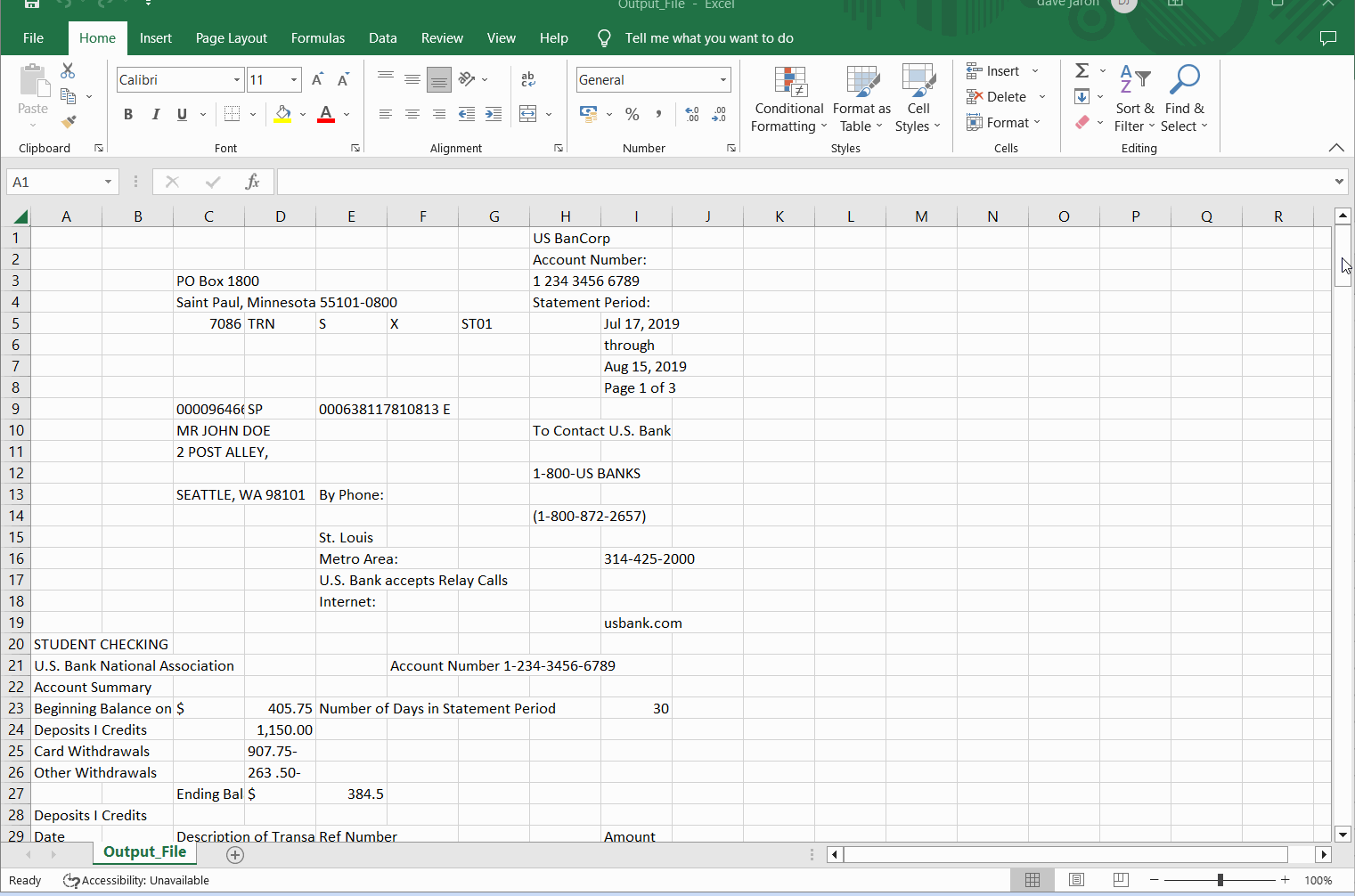This screenshot has height=896, width=1355.
Task: Open Fill Color dropdown arrow
Action: [x=303, y=114]
